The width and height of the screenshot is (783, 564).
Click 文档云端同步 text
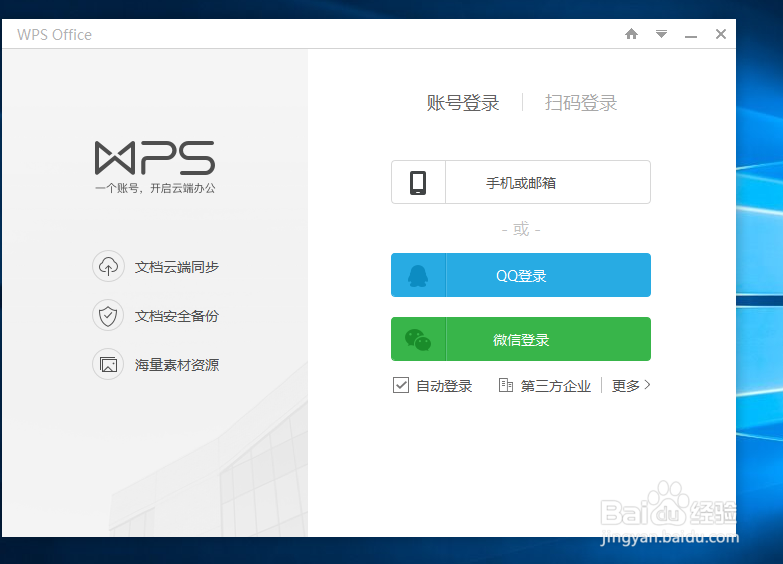pos(177,267)
